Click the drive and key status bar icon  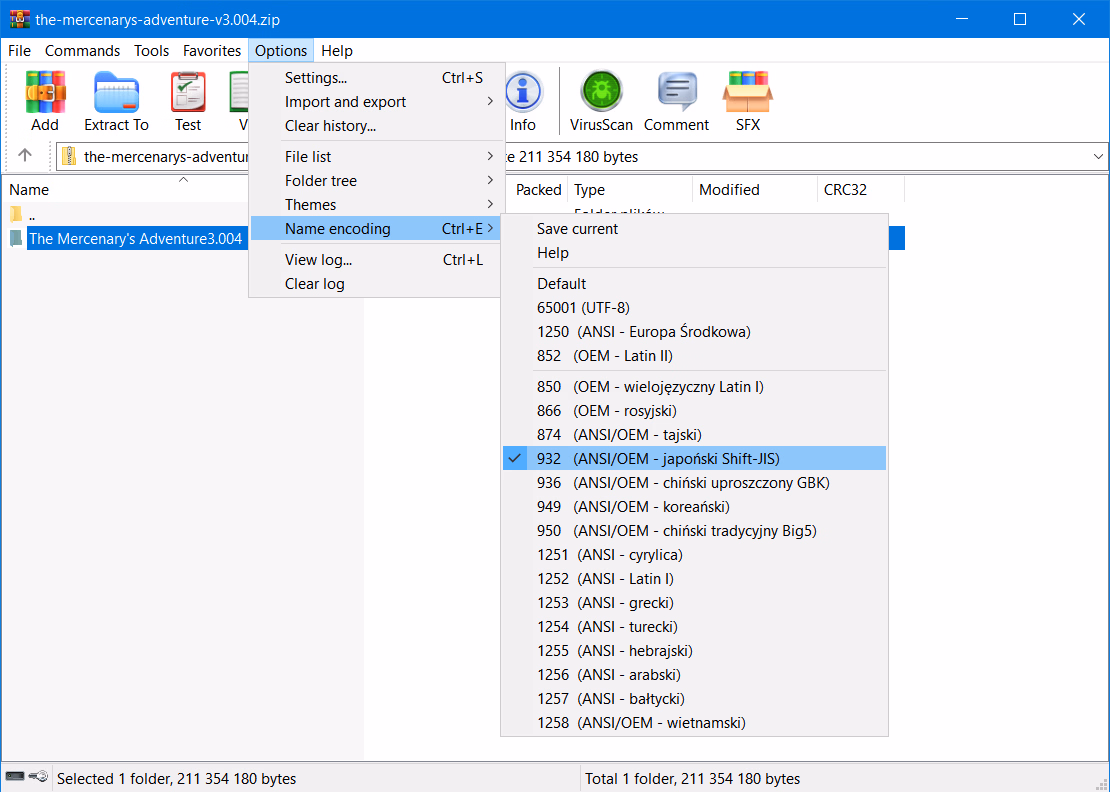tap(26, 777)
